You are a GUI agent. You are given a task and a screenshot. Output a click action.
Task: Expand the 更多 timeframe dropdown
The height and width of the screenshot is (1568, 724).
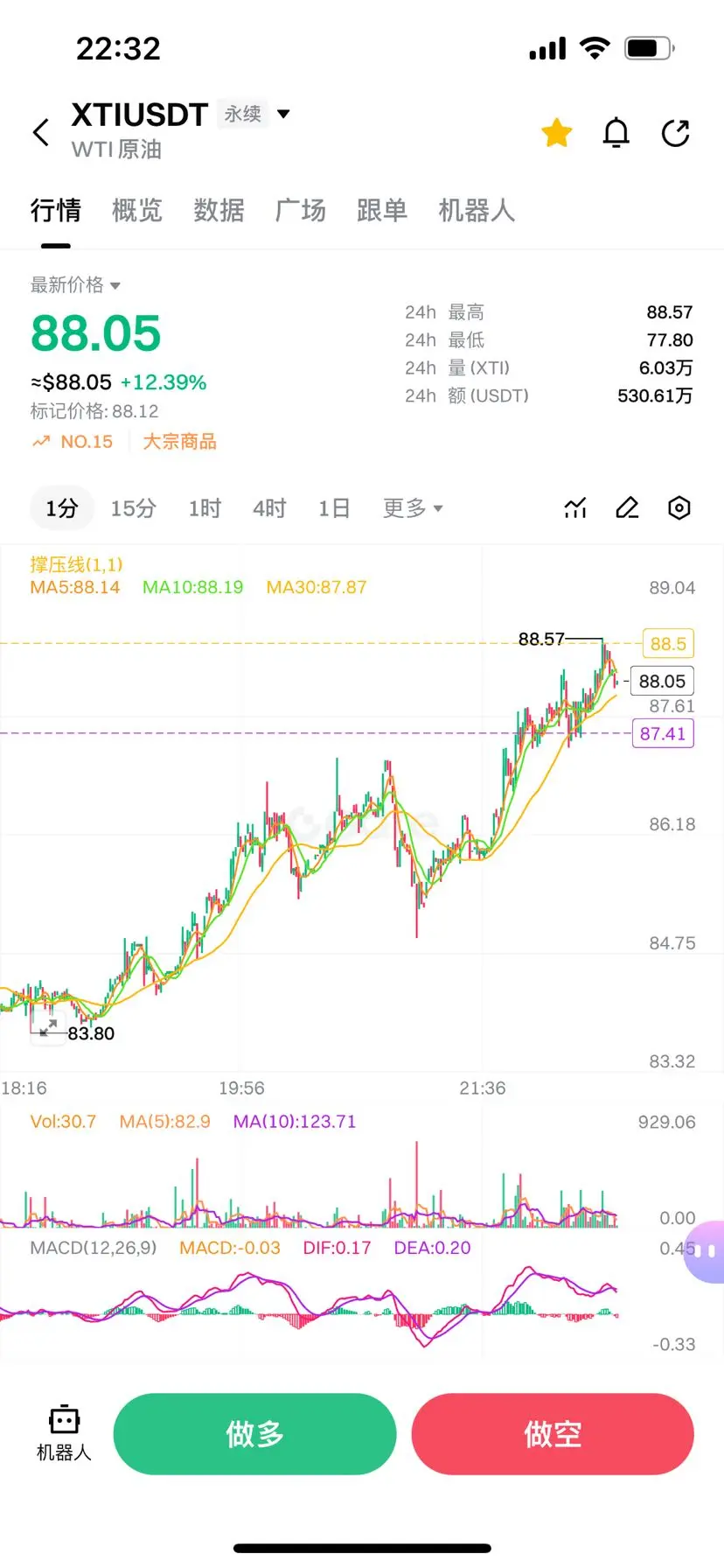(x=413, y=508)
